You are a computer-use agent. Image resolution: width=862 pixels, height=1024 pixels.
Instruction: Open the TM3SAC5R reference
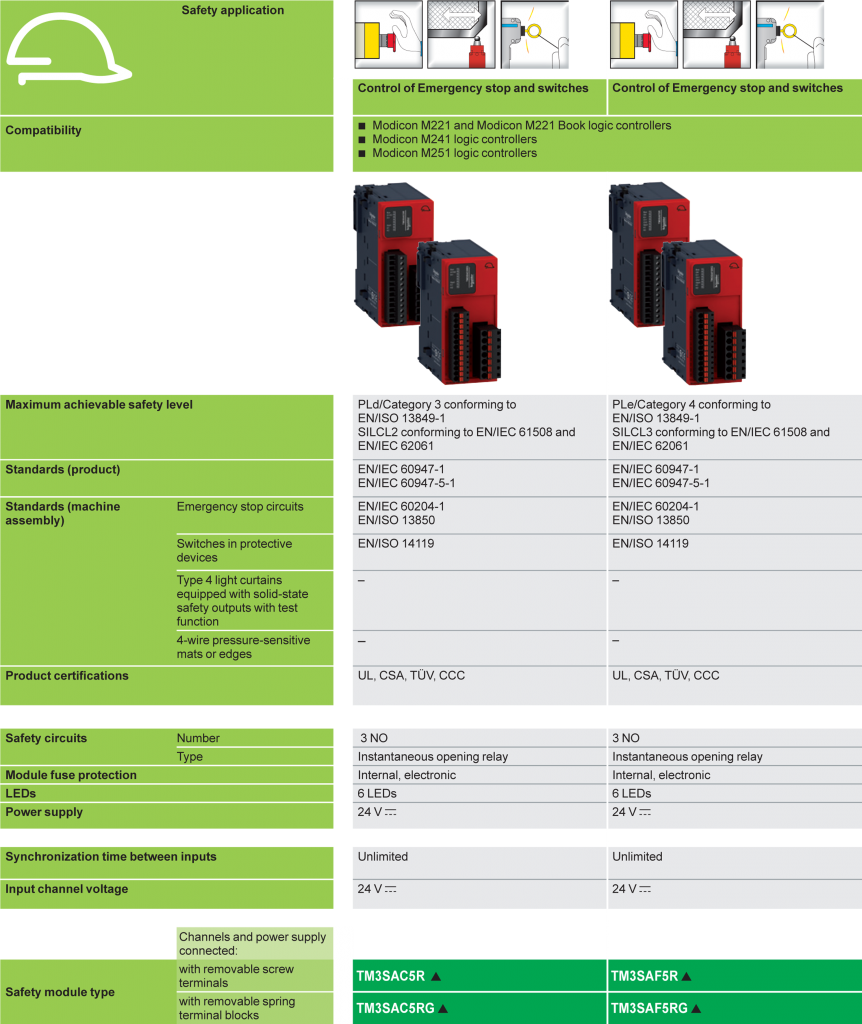[x=391, y=976]
